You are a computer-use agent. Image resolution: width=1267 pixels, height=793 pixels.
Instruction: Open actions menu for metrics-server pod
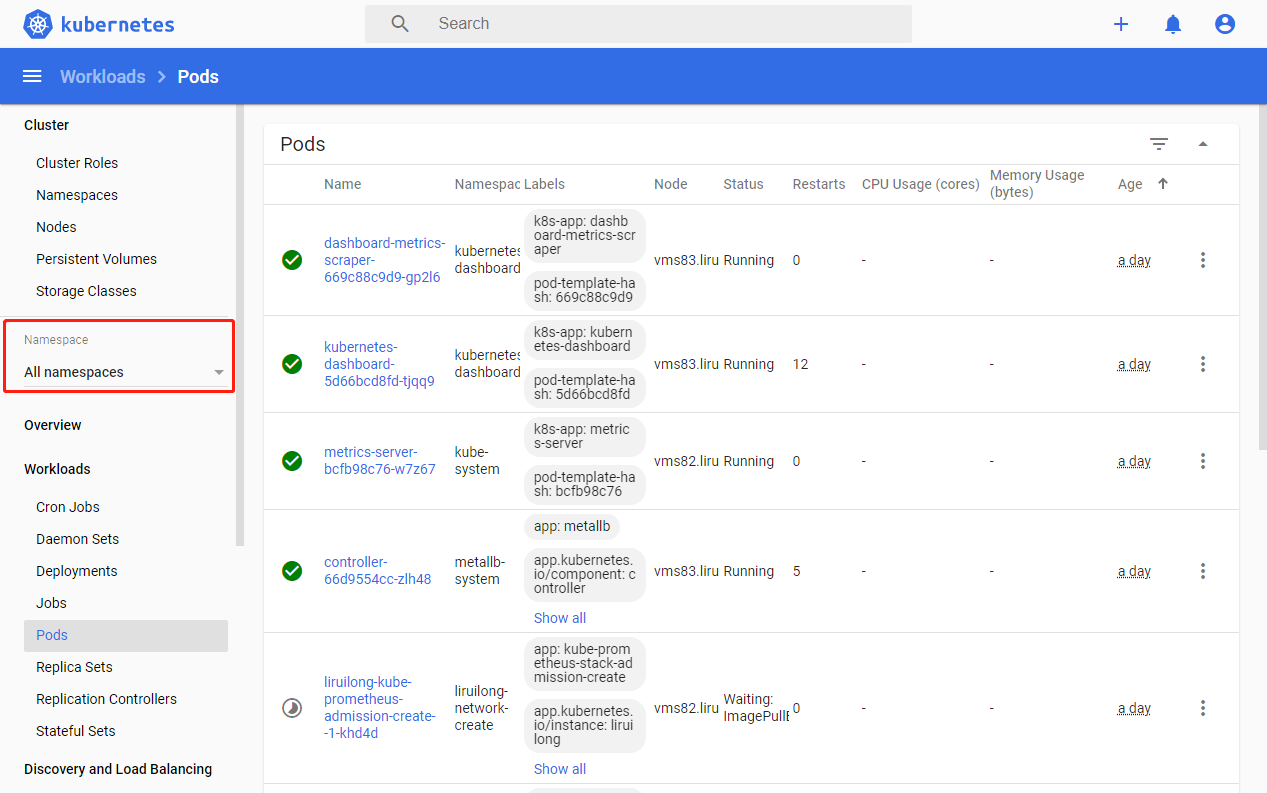(1203, 461)
